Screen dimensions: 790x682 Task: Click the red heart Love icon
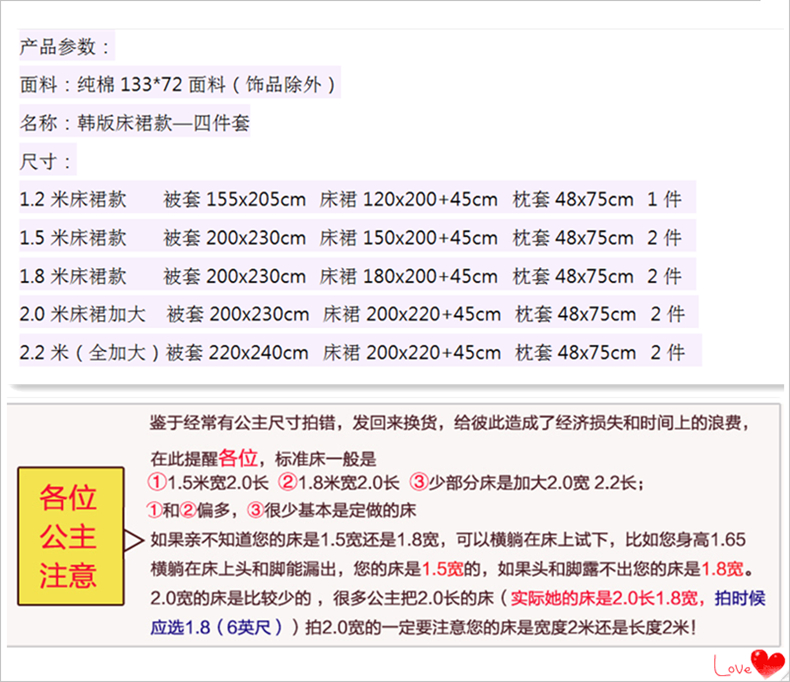pos(767,662)
